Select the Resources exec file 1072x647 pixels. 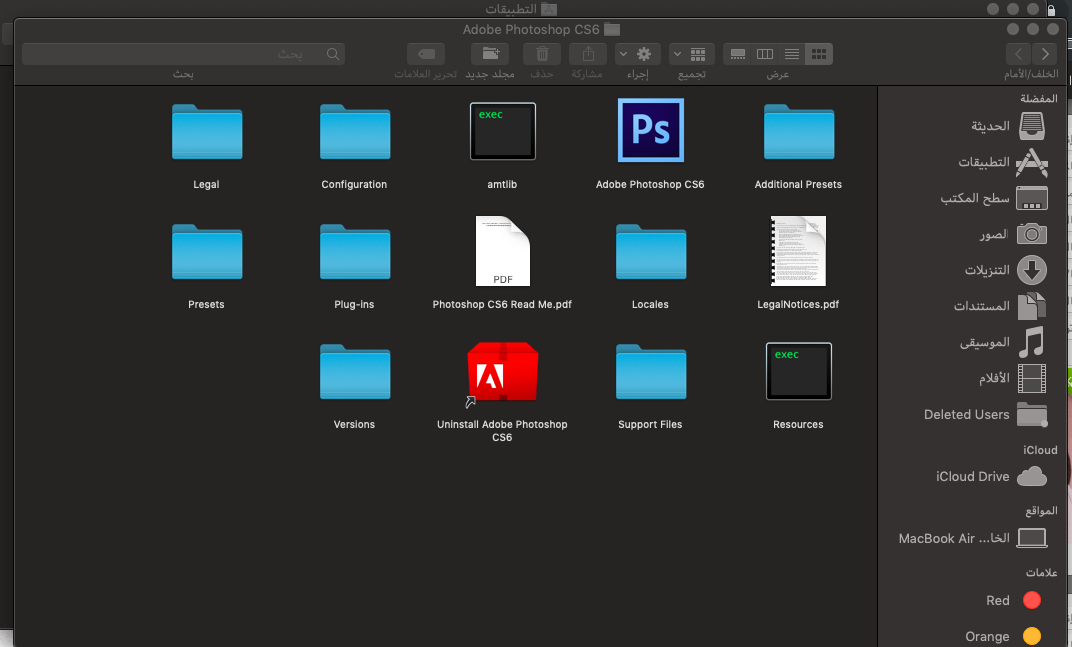[798, 371]
